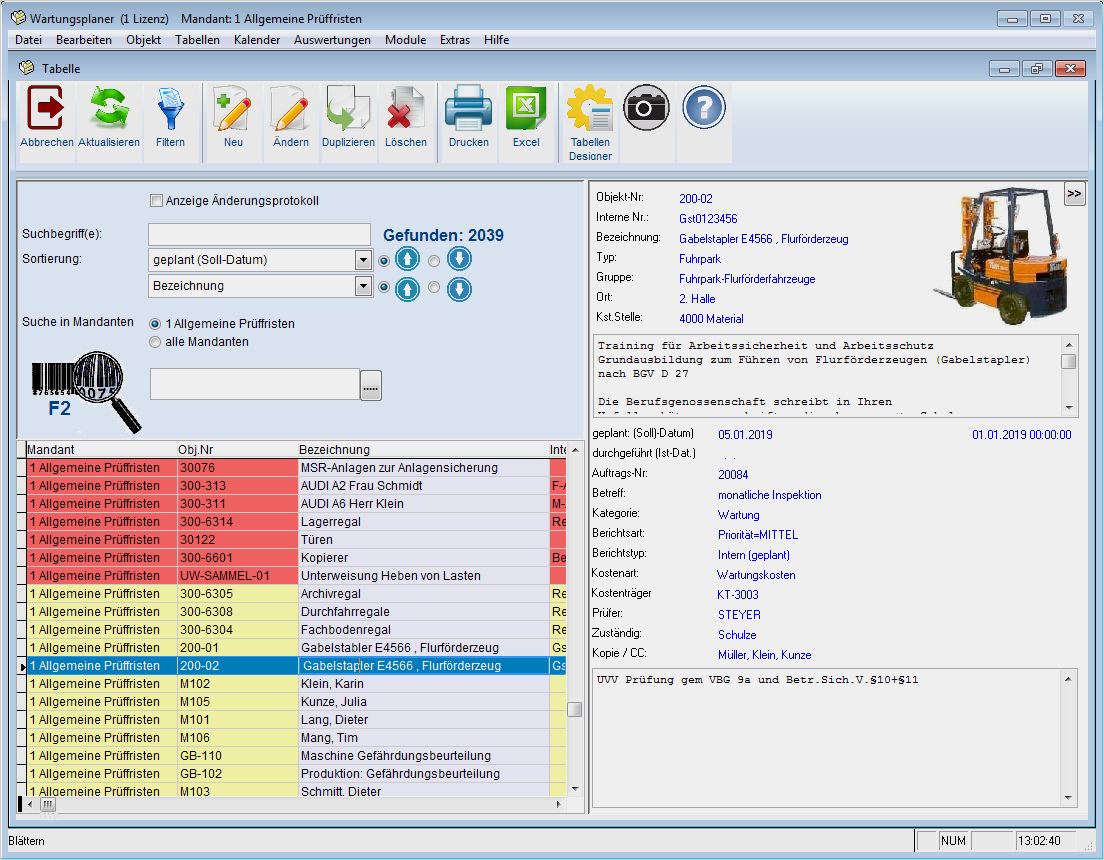Screen dimensions: 1104x860
Task: Open the 'Bezeichnung' sorting dropdown
Action: coord(363,286)
